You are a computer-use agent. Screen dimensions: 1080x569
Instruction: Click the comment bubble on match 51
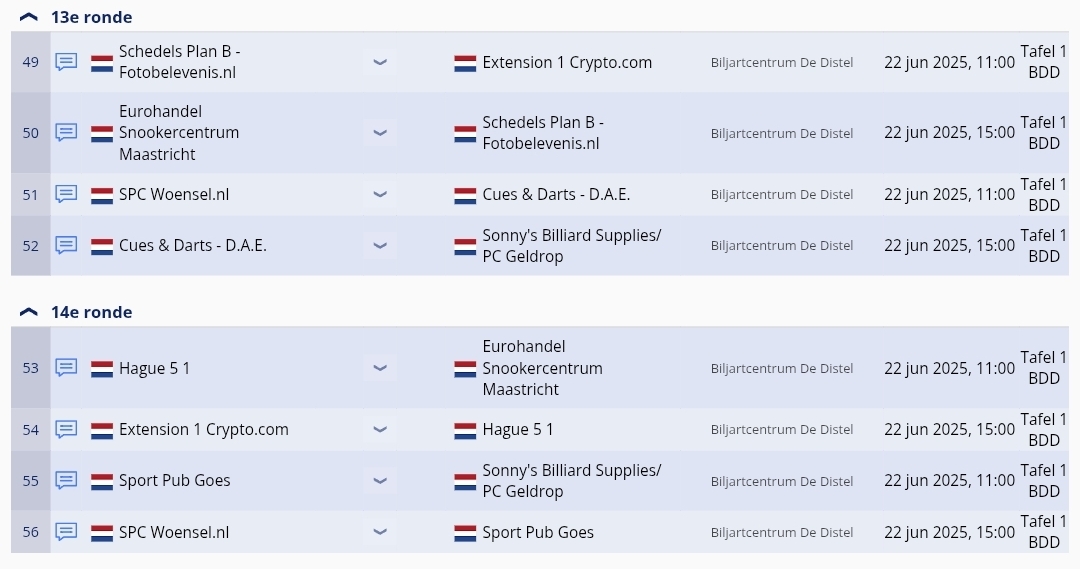[x=66, y=194]
